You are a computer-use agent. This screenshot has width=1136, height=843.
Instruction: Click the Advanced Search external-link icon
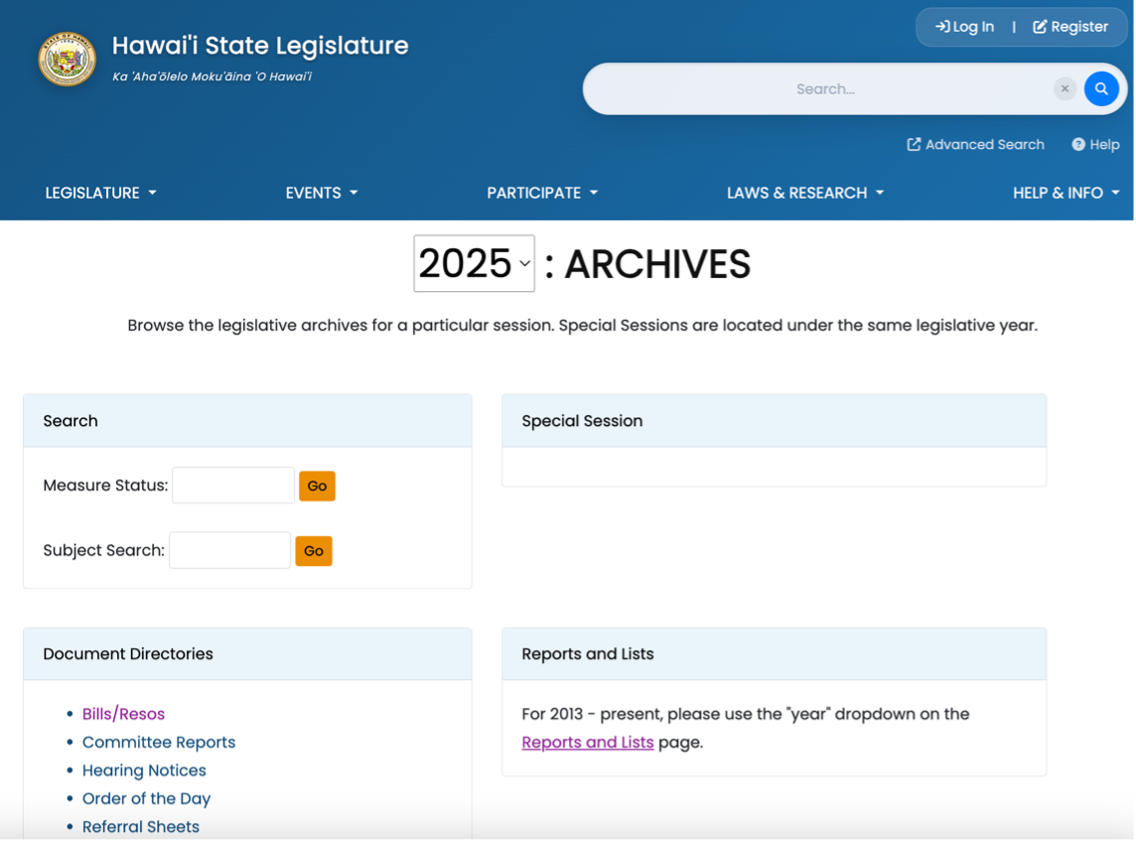914,145
